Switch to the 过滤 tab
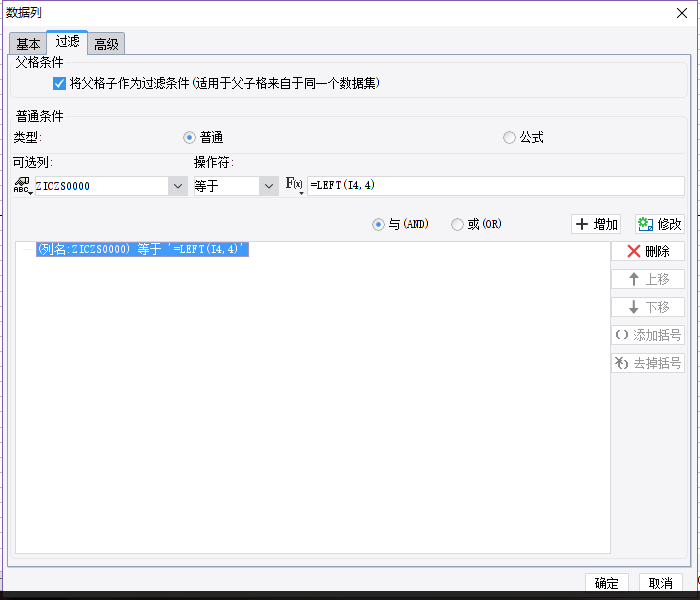The height and width of the screenshot is (600, 700). [x=67, y=42]
